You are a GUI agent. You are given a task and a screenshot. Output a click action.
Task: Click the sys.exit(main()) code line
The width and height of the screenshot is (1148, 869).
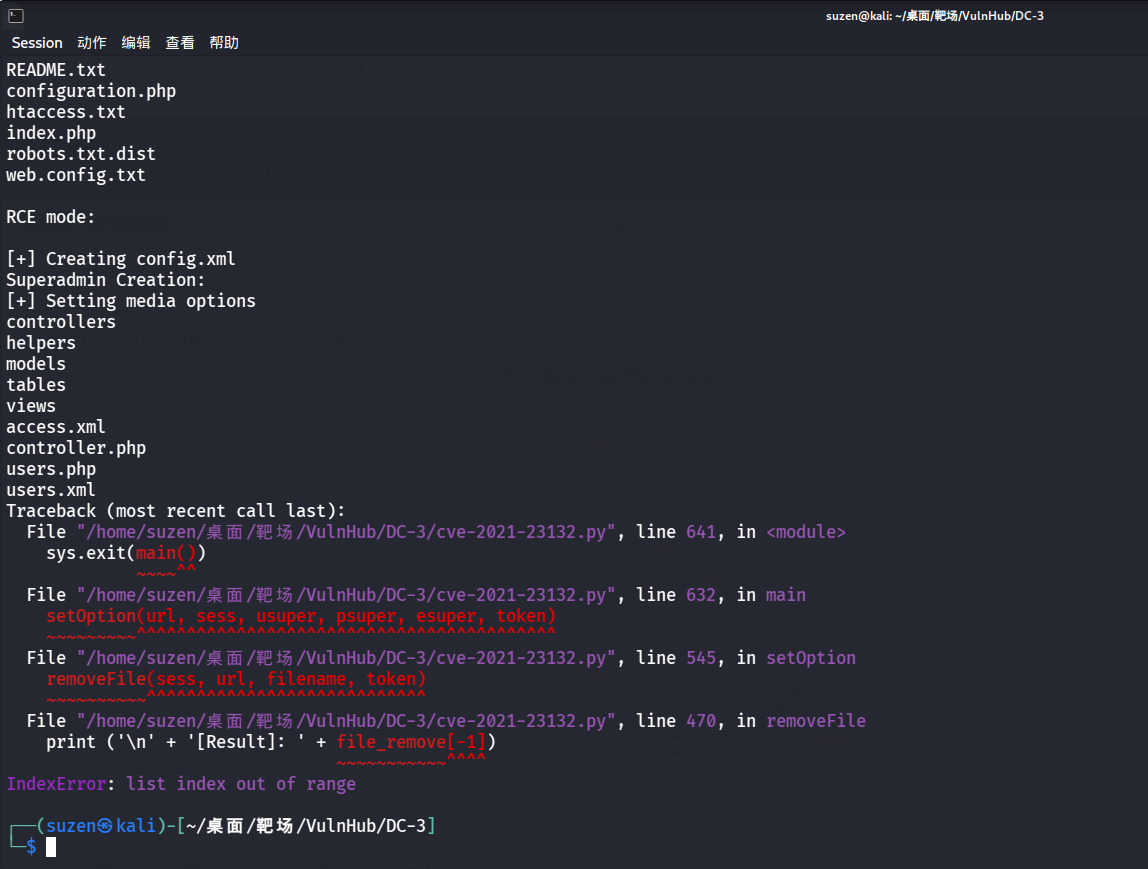click(x=126, y=553)
